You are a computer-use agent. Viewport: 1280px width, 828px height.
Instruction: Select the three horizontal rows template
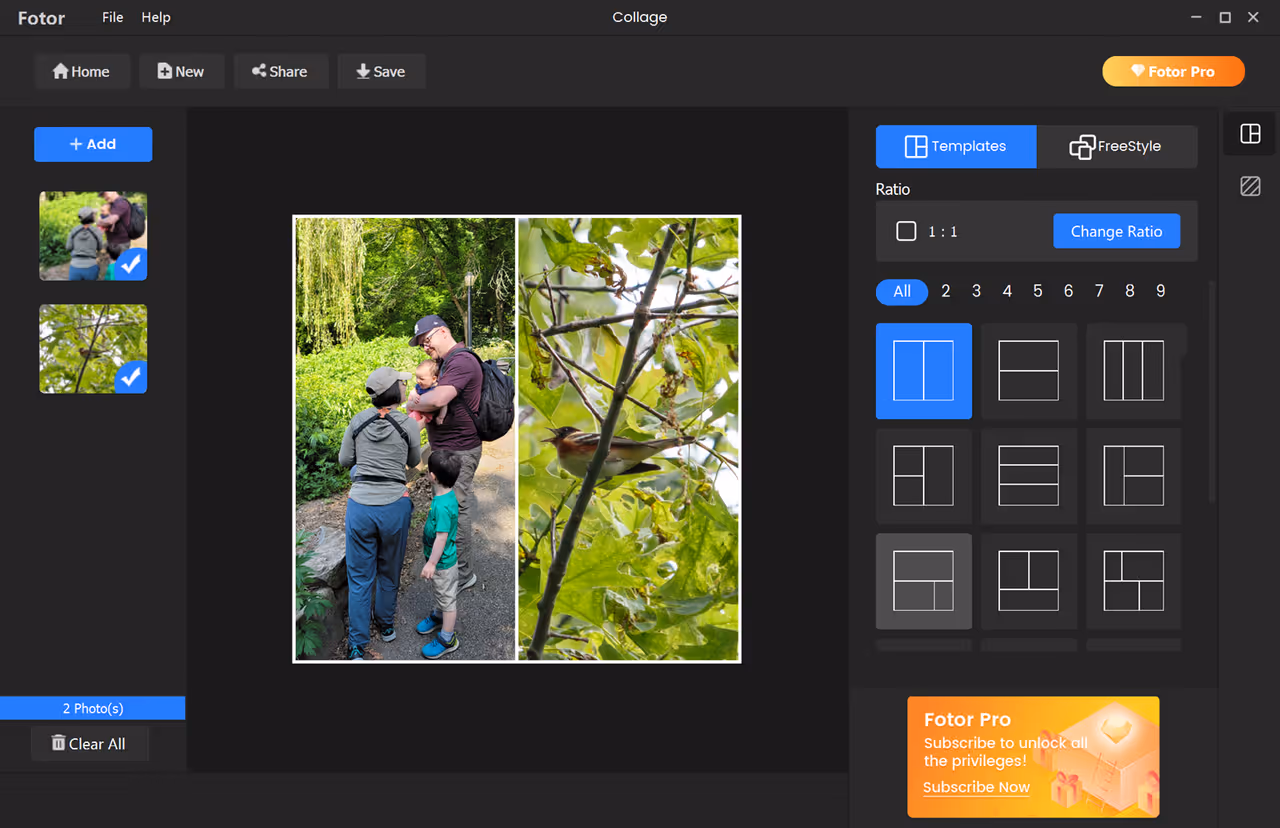[x=1028, y=476]
